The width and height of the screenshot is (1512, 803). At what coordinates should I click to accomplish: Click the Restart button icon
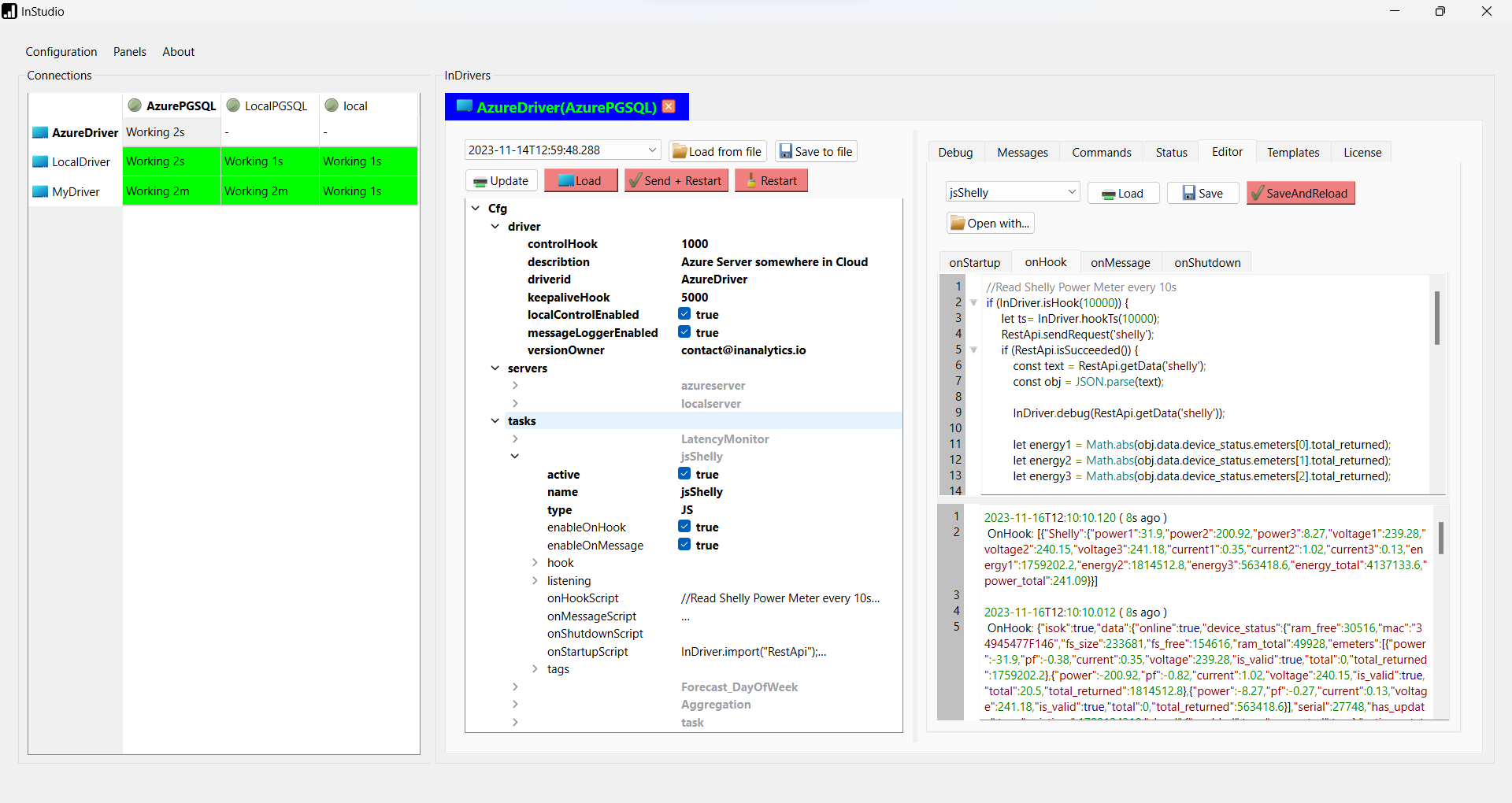click(x=750, y=181)
